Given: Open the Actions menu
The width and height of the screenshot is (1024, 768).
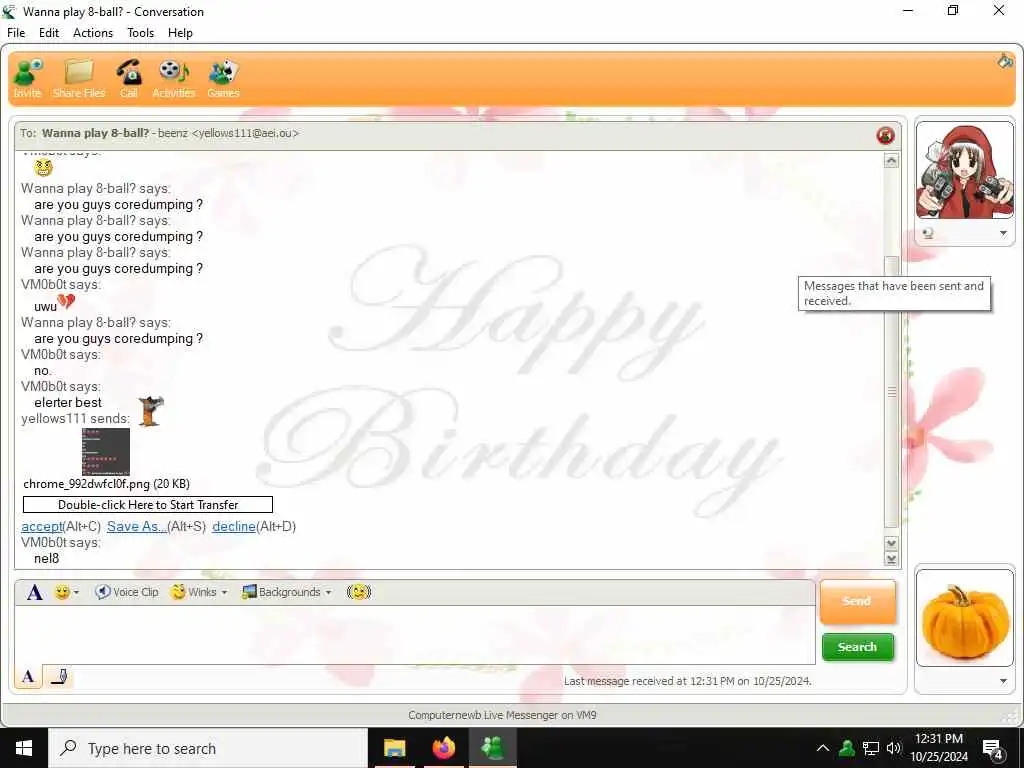Looking at the screenshot, I should (93, 33).
